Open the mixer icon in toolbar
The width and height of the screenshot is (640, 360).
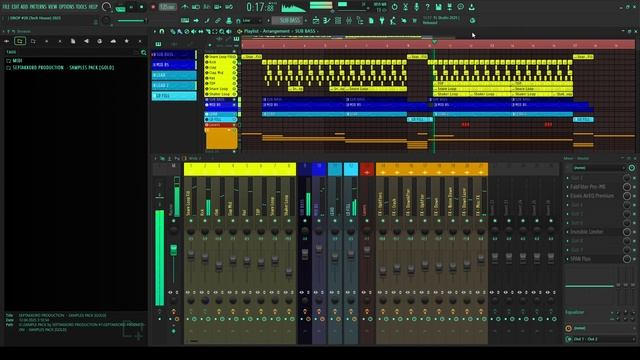coord(349,20)
